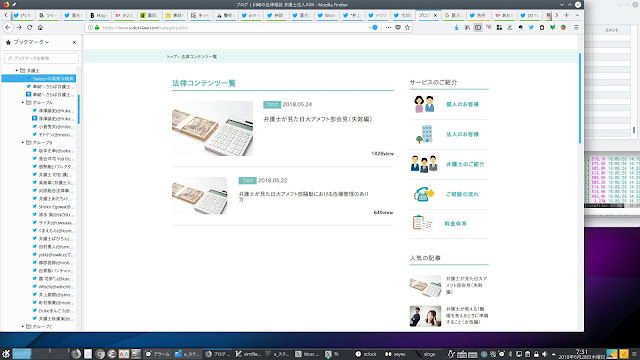This screenshot has width=640, height=360.
Task: Collapse the グループA bookmark folder
Action: pos(23,102)
